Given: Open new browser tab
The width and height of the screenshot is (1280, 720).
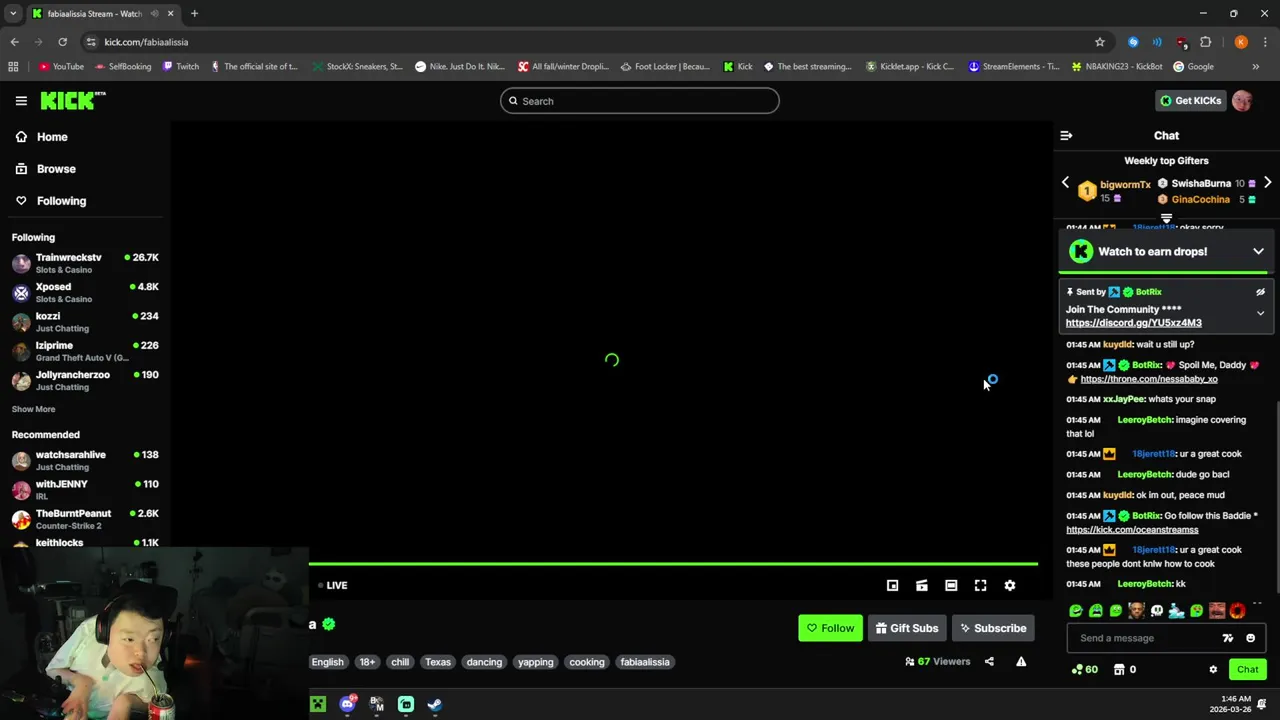Looking at the screenshot, I should click(194, 14).
